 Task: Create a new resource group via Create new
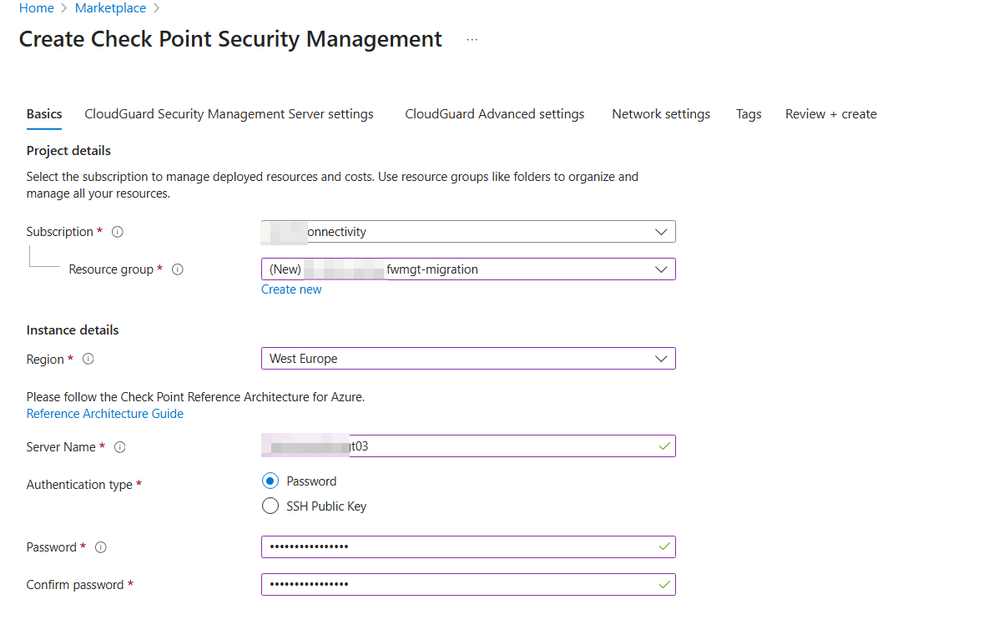291,289
